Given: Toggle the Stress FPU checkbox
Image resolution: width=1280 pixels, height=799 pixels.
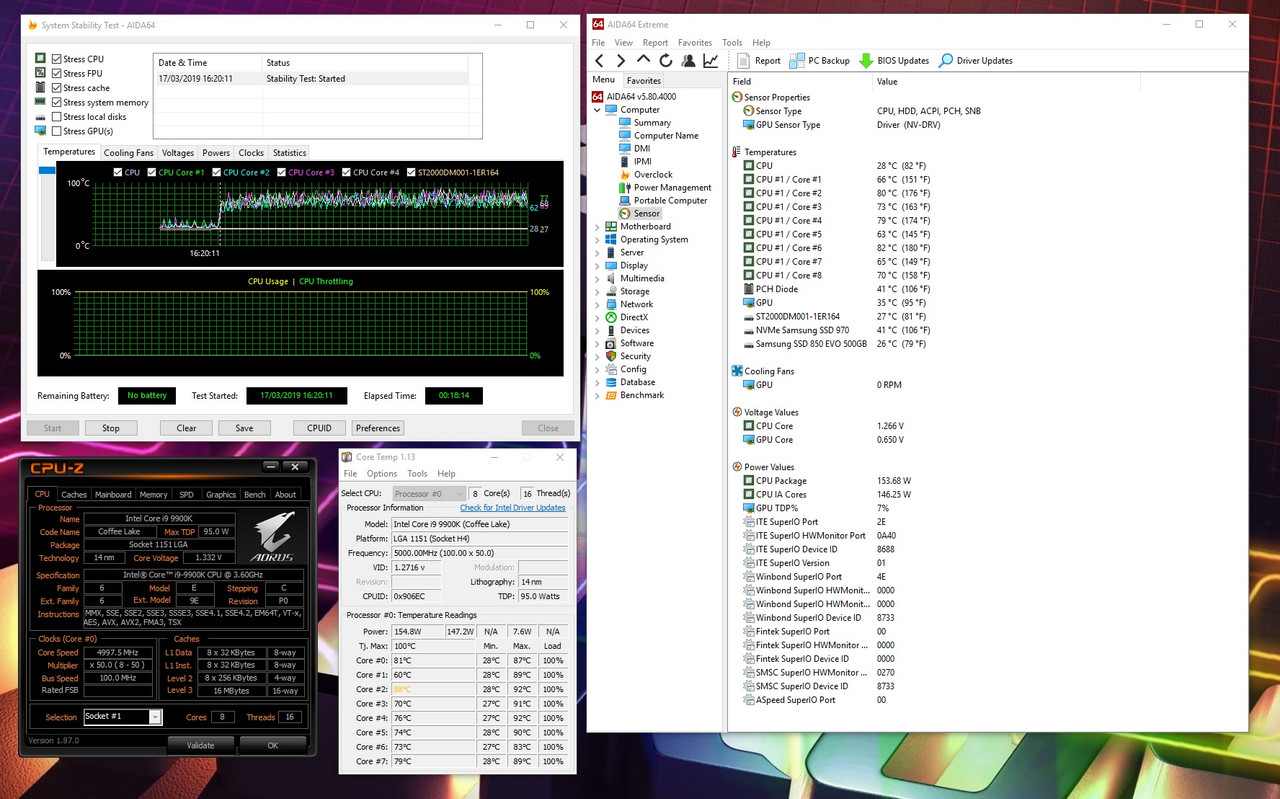Looking at the screenshot, I should coord(57,74).
